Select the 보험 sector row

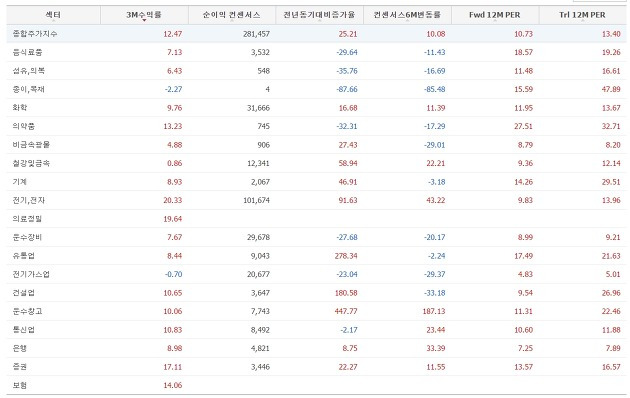click(x=316, y=385)
